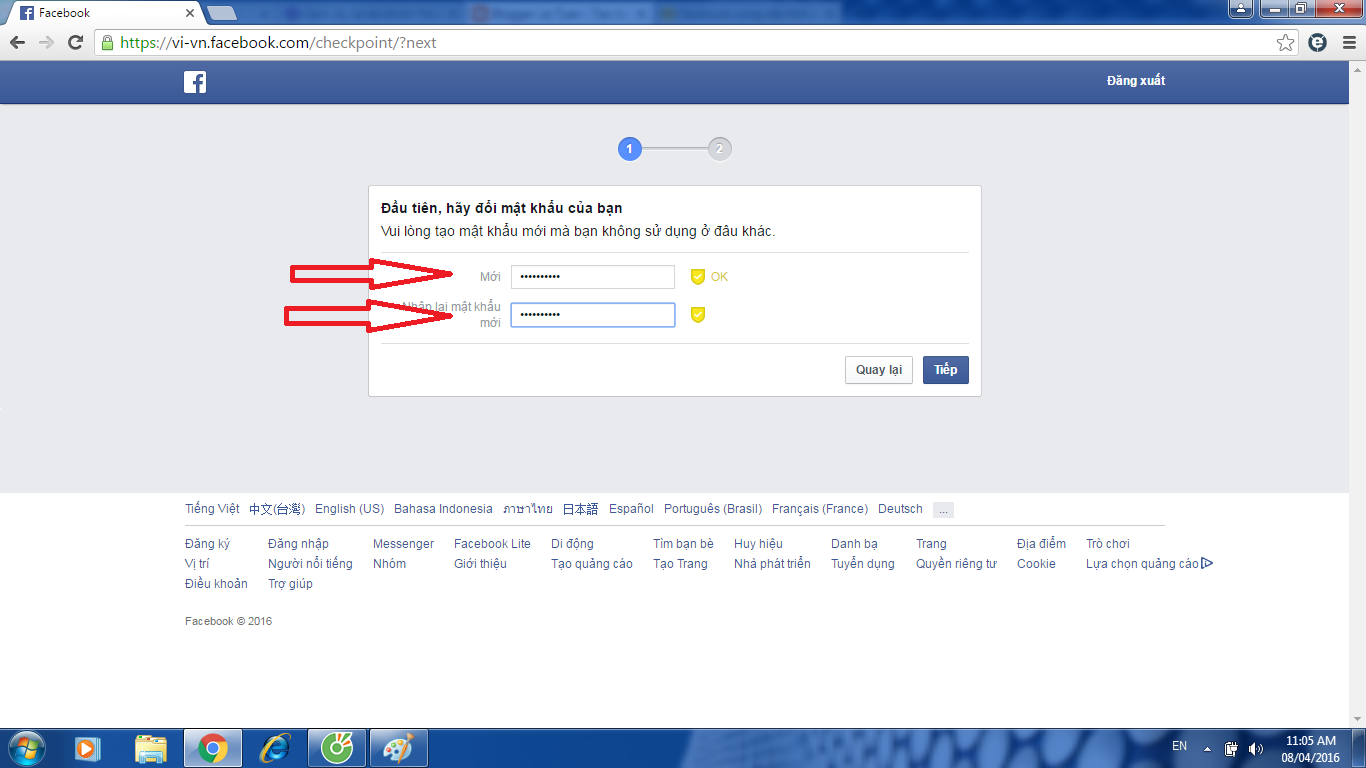This screenshot has height=768, width=1366.
Task: Select Español language link
Action: click(x=631, y=509)
